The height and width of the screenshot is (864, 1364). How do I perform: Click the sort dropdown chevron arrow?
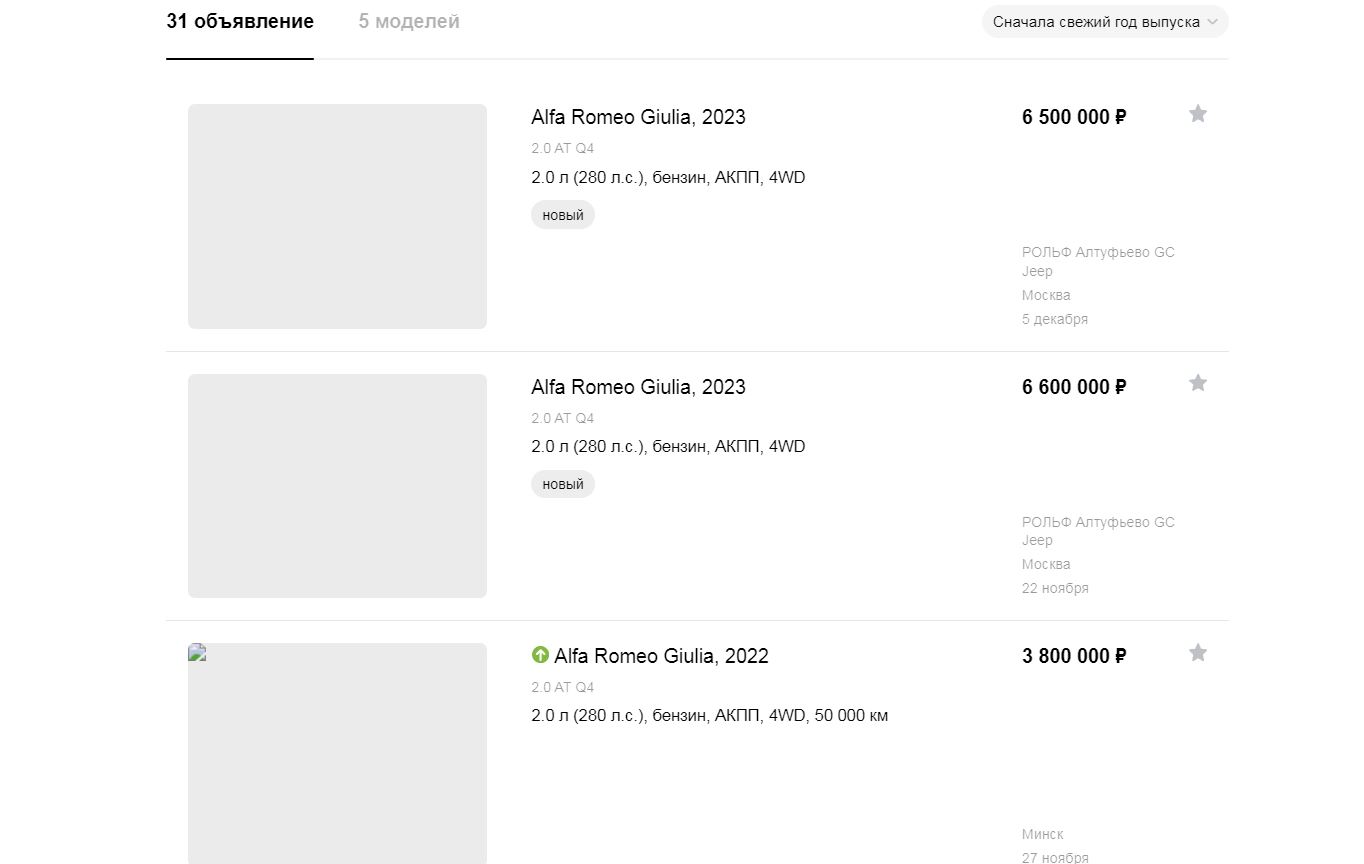pos(1212,22)
